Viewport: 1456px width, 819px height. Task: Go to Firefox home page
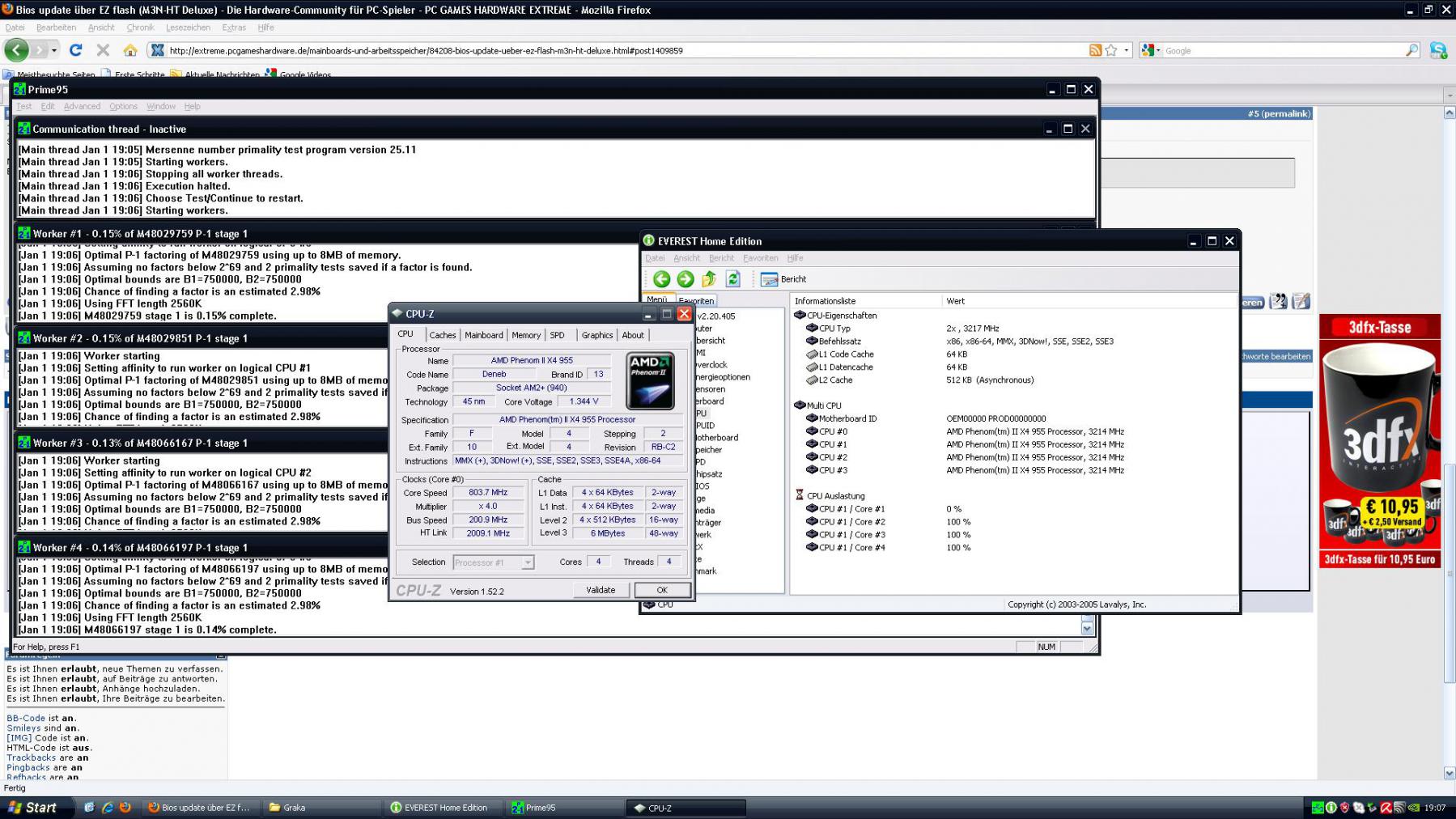pyautogui.click(x=129, y=50)
